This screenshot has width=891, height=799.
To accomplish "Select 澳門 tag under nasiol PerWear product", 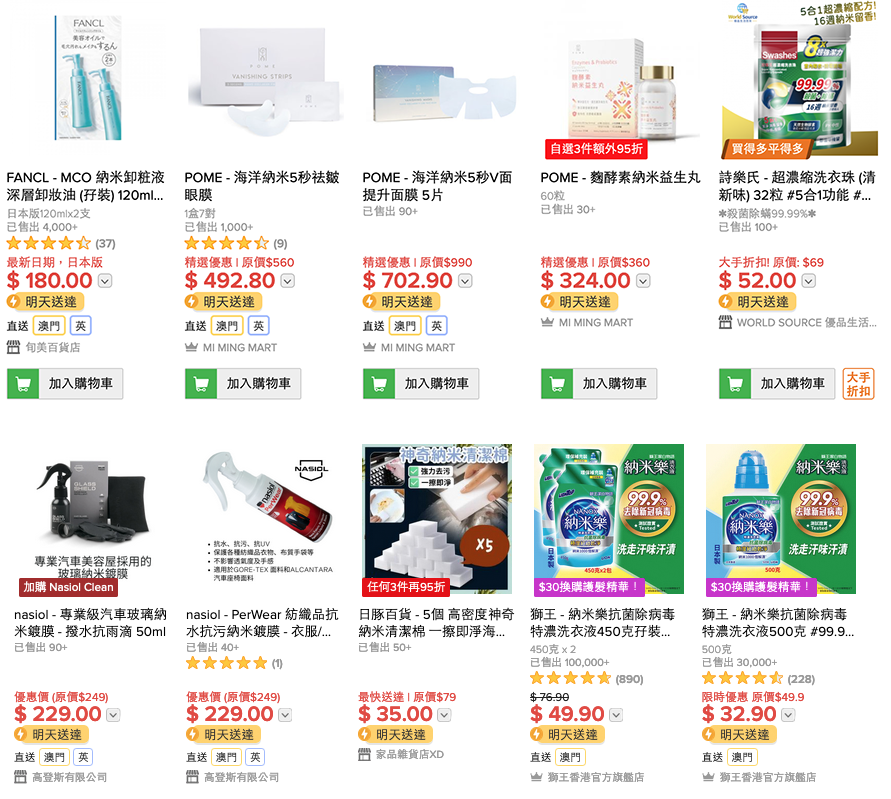I will (x=227, y=757).
